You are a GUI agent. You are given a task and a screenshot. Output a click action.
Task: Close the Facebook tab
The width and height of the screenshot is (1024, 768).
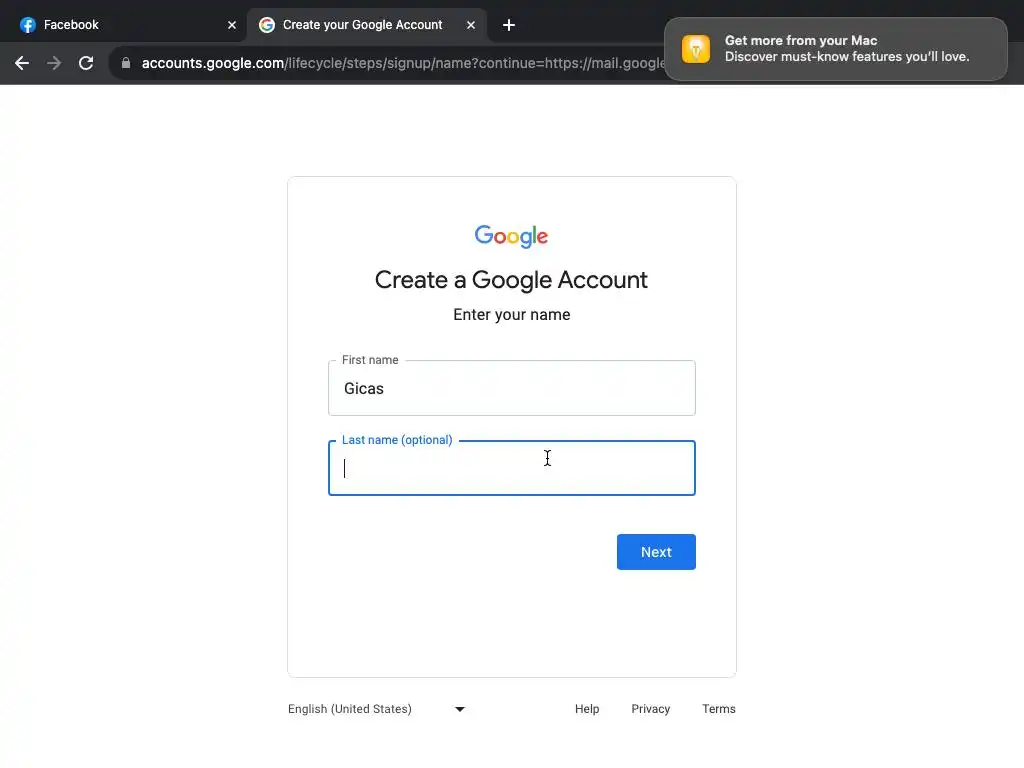click(x=232, y=25)
